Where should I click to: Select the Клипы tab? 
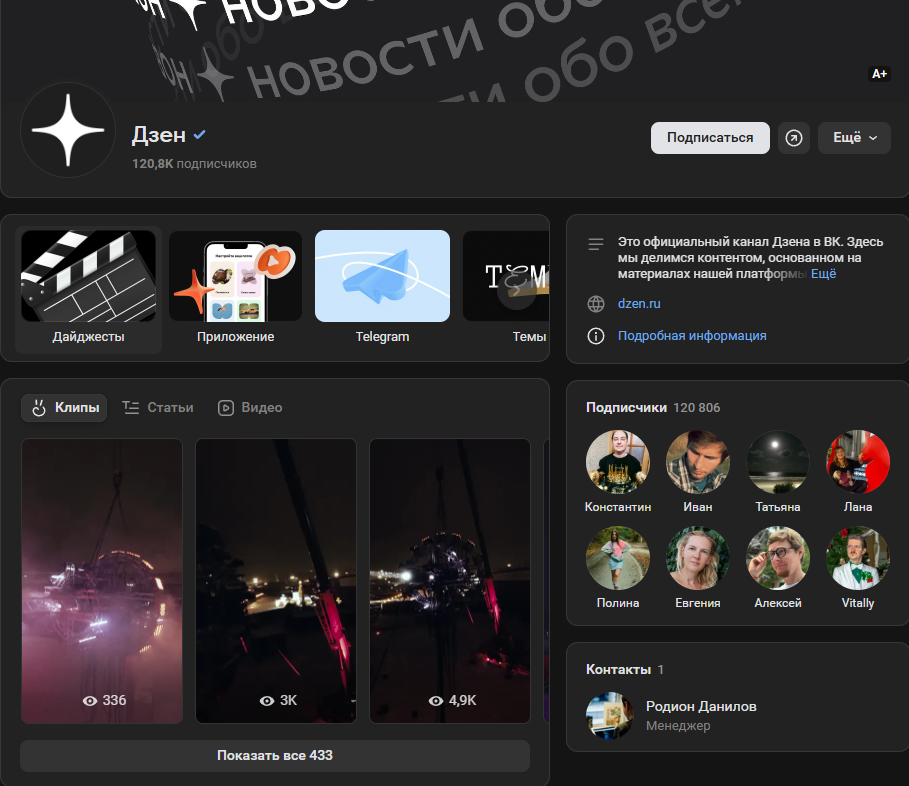click(65, 408)
